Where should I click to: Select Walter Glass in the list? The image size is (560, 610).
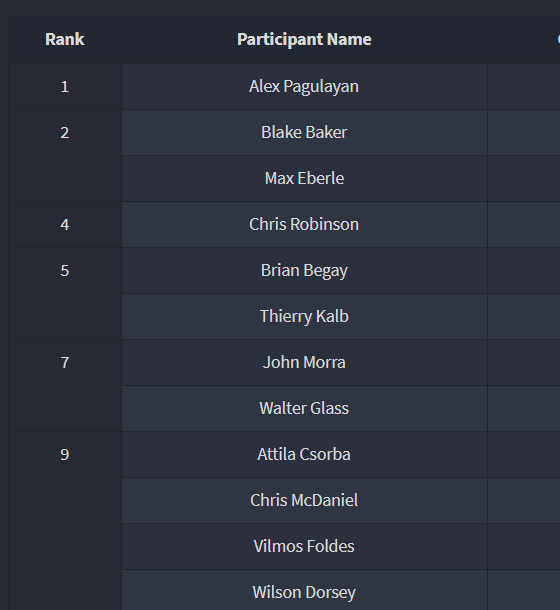(x=304, y=408)
